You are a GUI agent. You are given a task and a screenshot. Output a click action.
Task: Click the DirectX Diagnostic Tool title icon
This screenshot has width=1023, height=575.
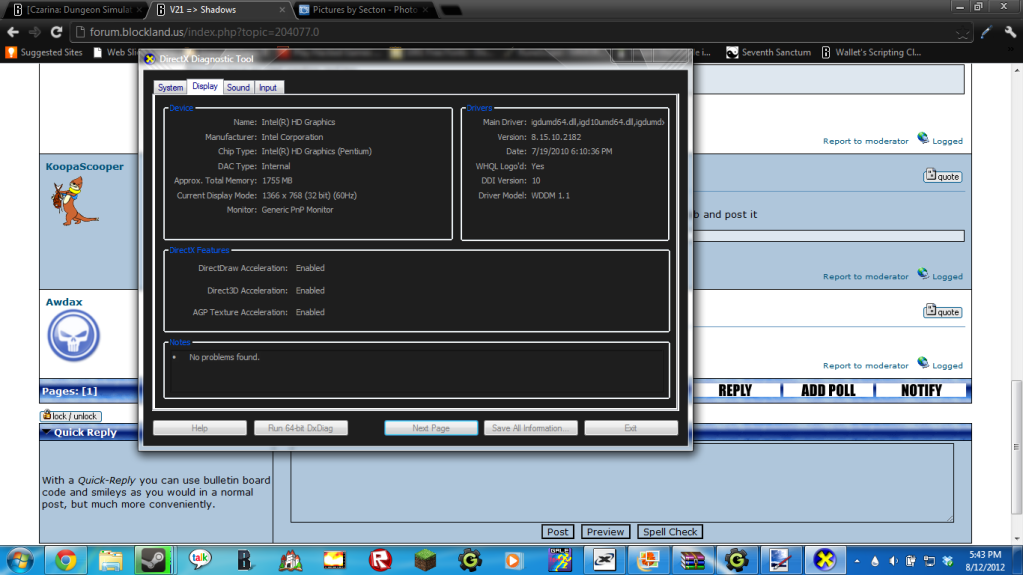point(149,59)
